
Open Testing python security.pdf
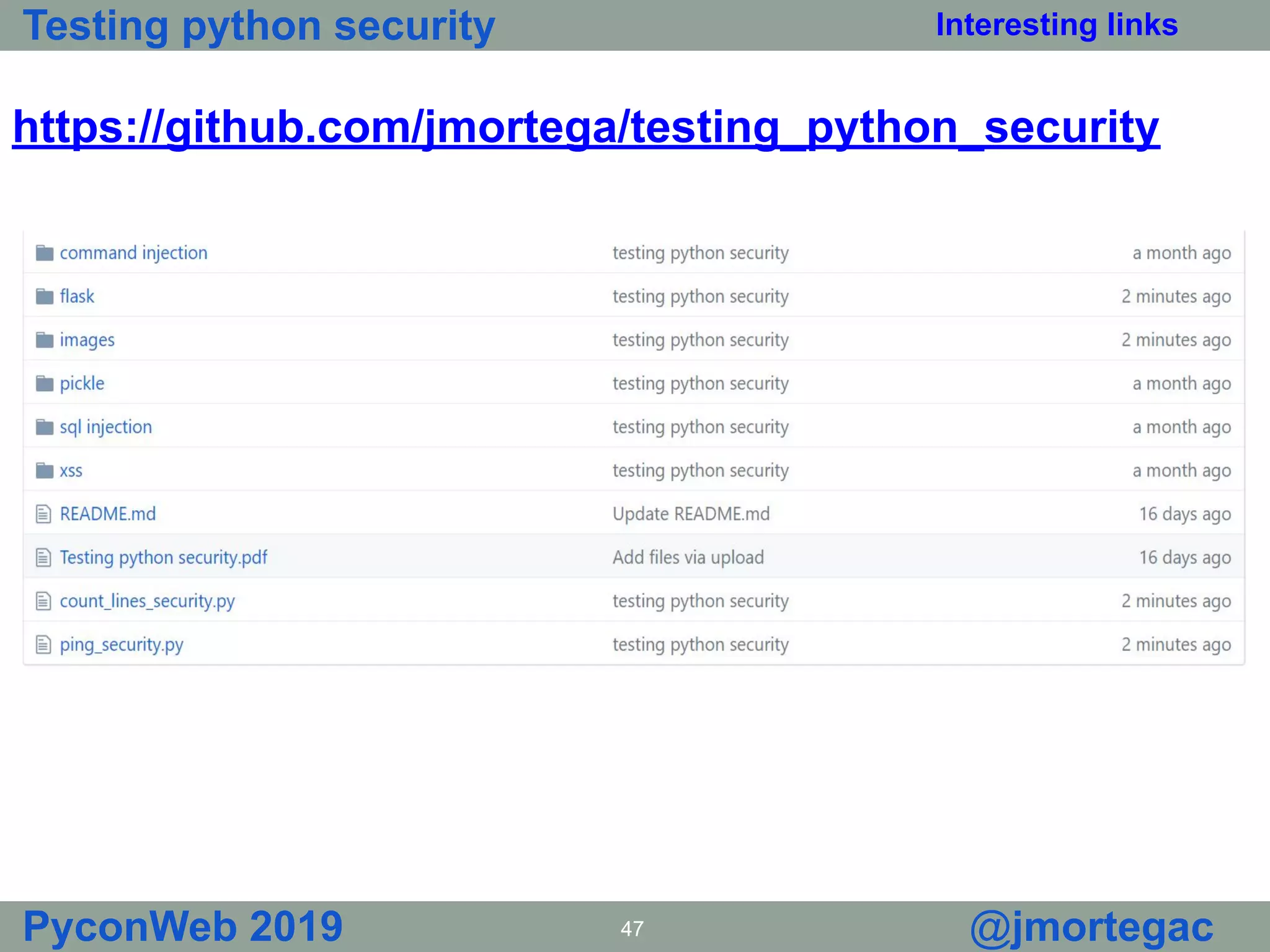tap(163, 558)
